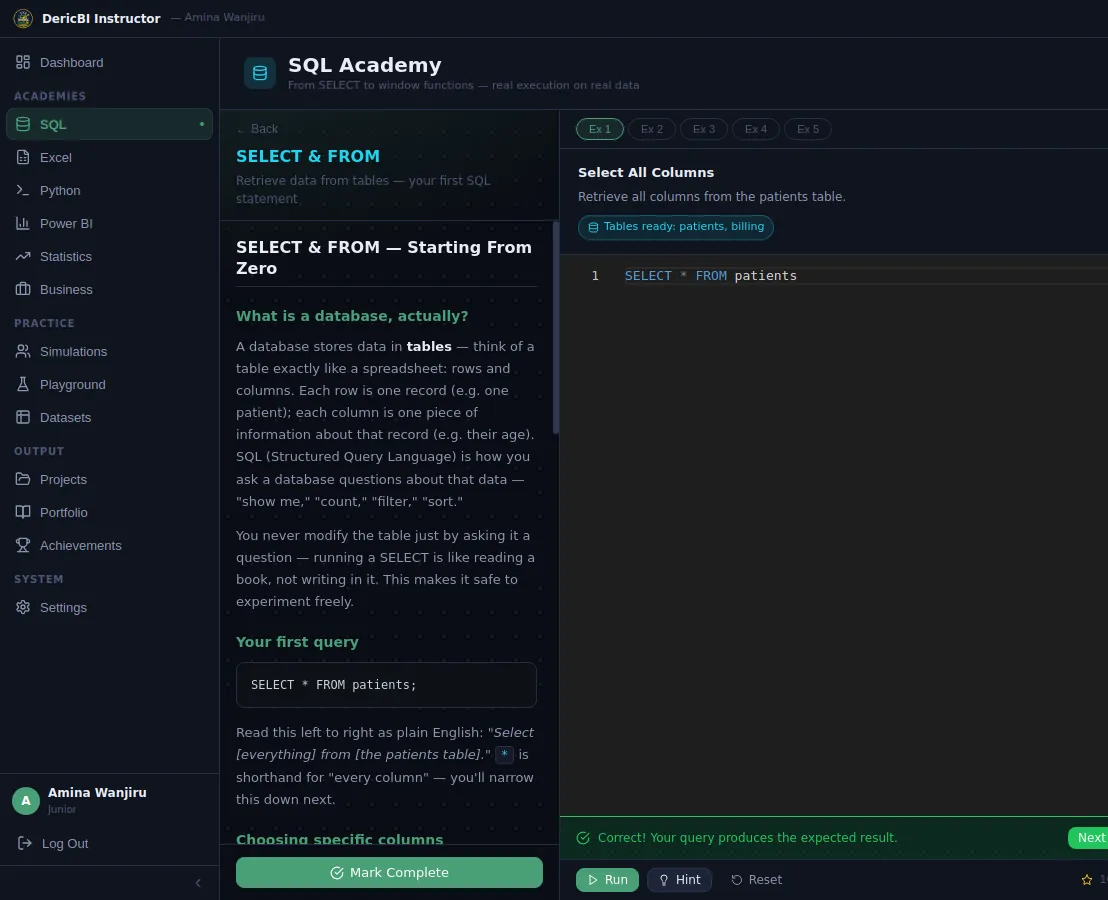Screen dimensions: 1108x900
Task: Click the Achievements trophy icon
Action: pos(23,545)
